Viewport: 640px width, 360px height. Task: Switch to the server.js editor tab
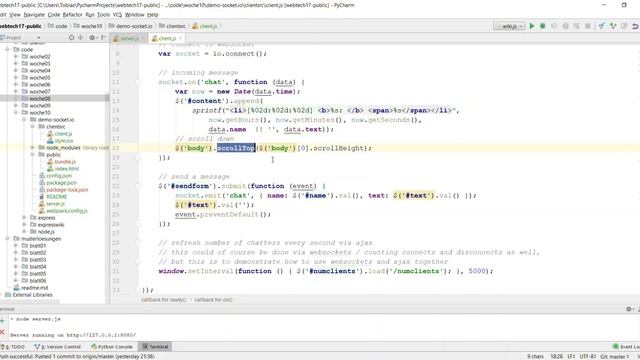click(129, 38)
